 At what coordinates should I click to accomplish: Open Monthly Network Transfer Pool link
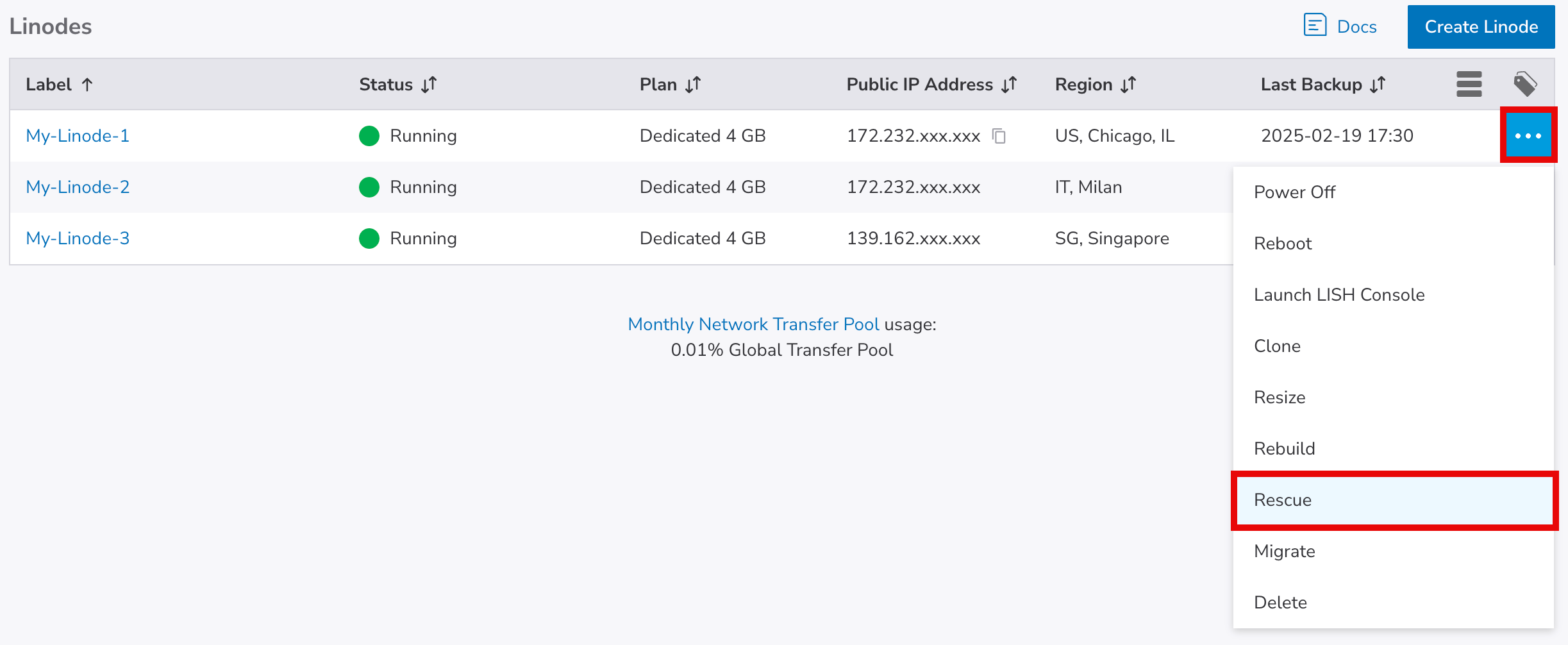pyautogui.click(x=753, y=324)
